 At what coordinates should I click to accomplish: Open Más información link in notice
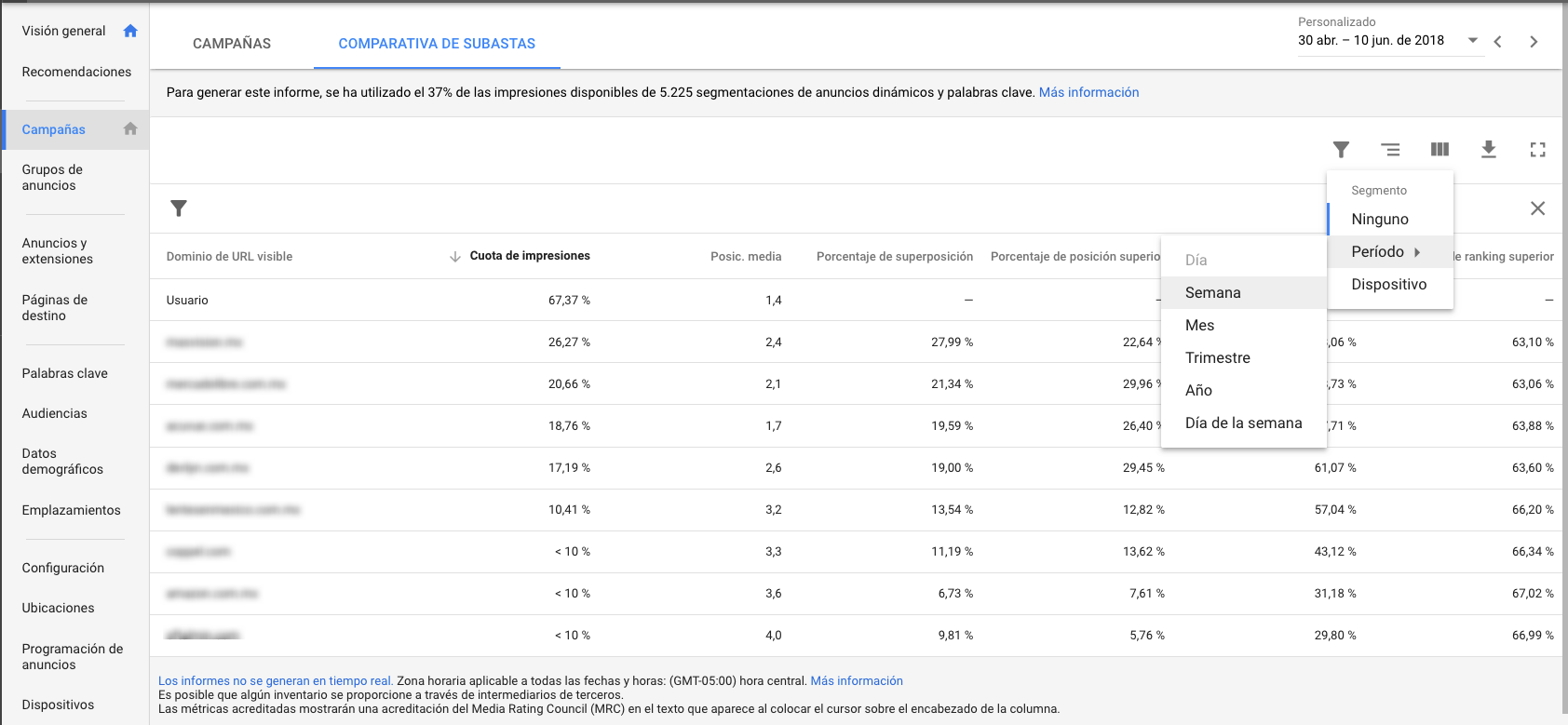(x=1088, y=92)
